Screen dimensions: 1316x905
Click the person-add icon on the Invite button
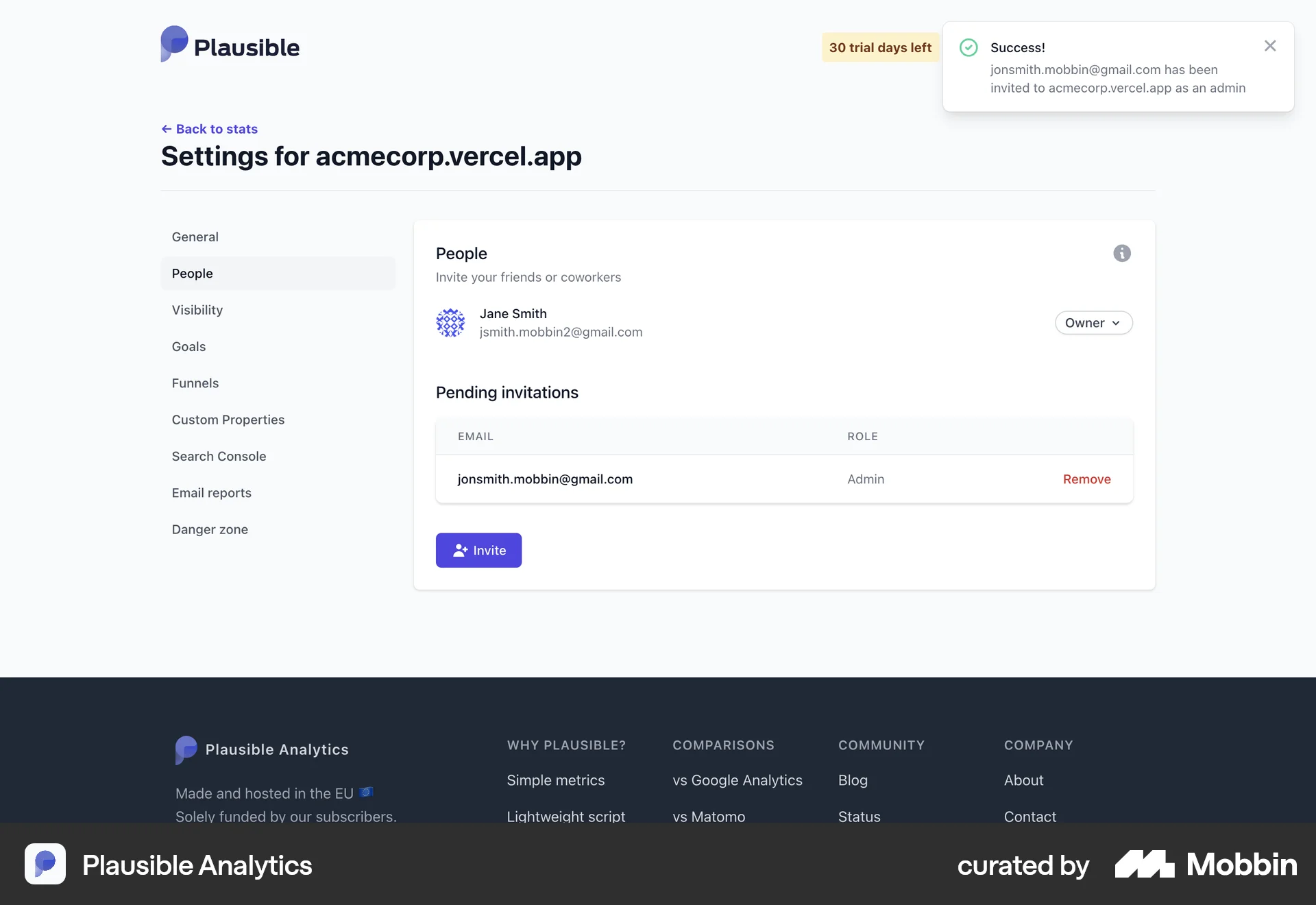[x=459, y=550]
